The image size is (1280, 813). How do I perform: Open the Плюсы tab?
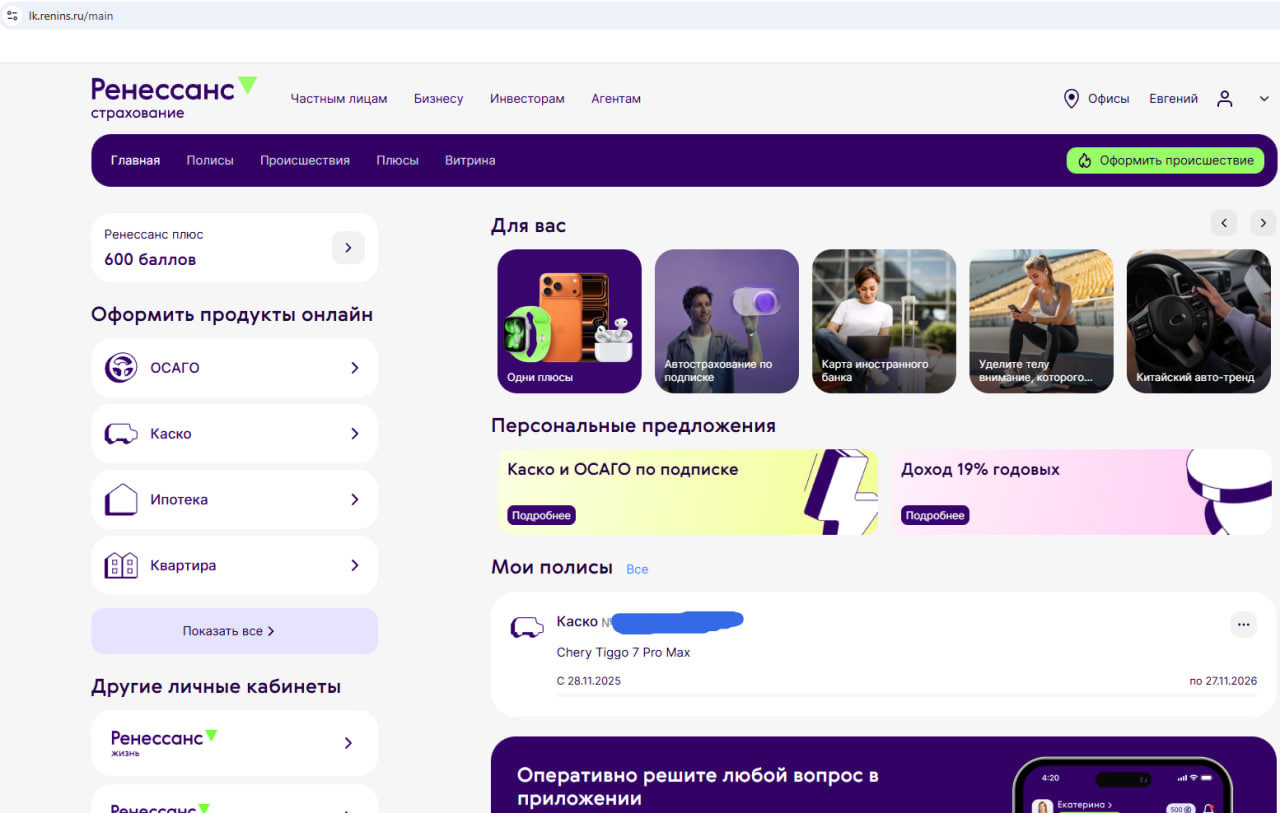tap(397, 160)
